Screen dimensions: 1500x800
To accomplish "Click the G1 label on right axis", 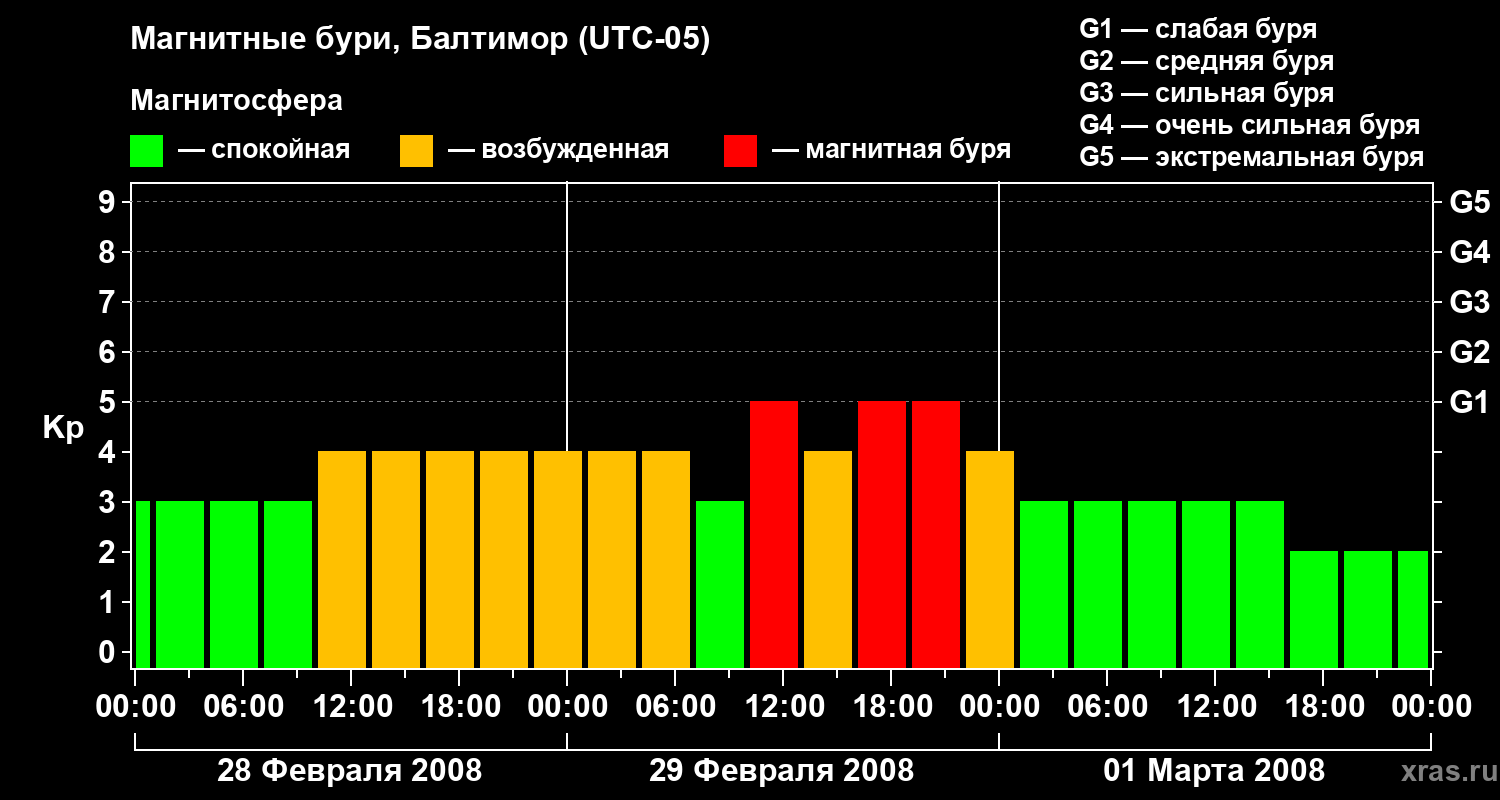I will [1468, 403].
